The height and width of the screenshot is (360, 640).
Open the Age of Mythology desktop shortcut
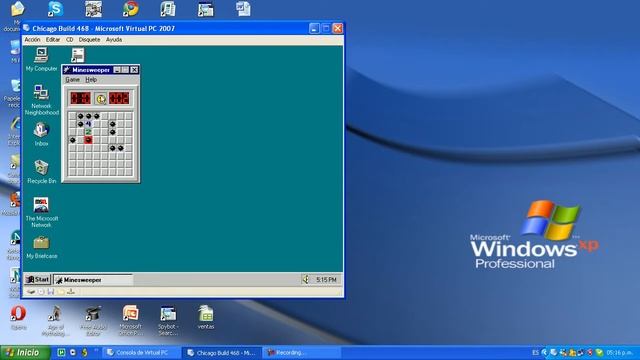pos(56,321)
